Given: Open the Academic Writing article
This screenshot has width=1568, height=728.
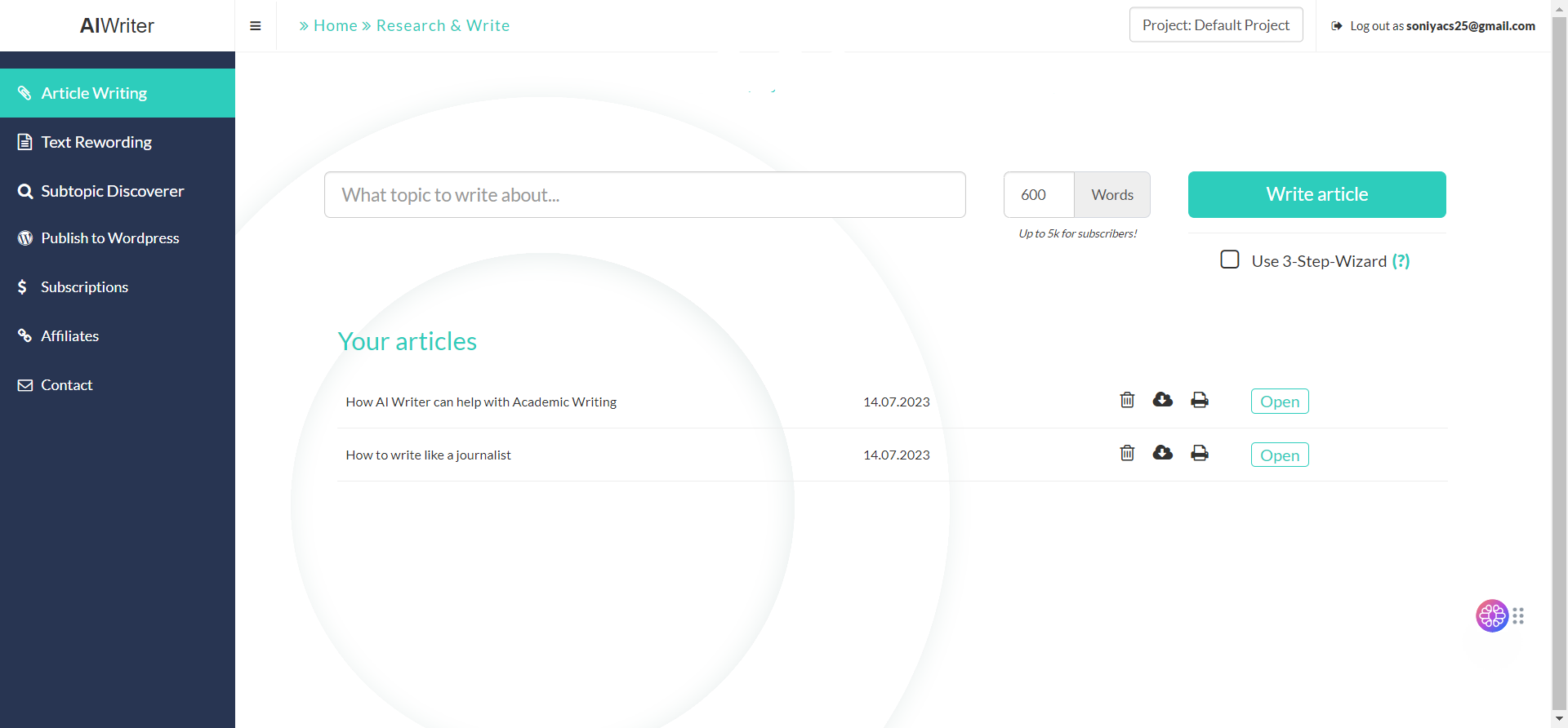Looking at the screenshot, I should pos(1280,402).
